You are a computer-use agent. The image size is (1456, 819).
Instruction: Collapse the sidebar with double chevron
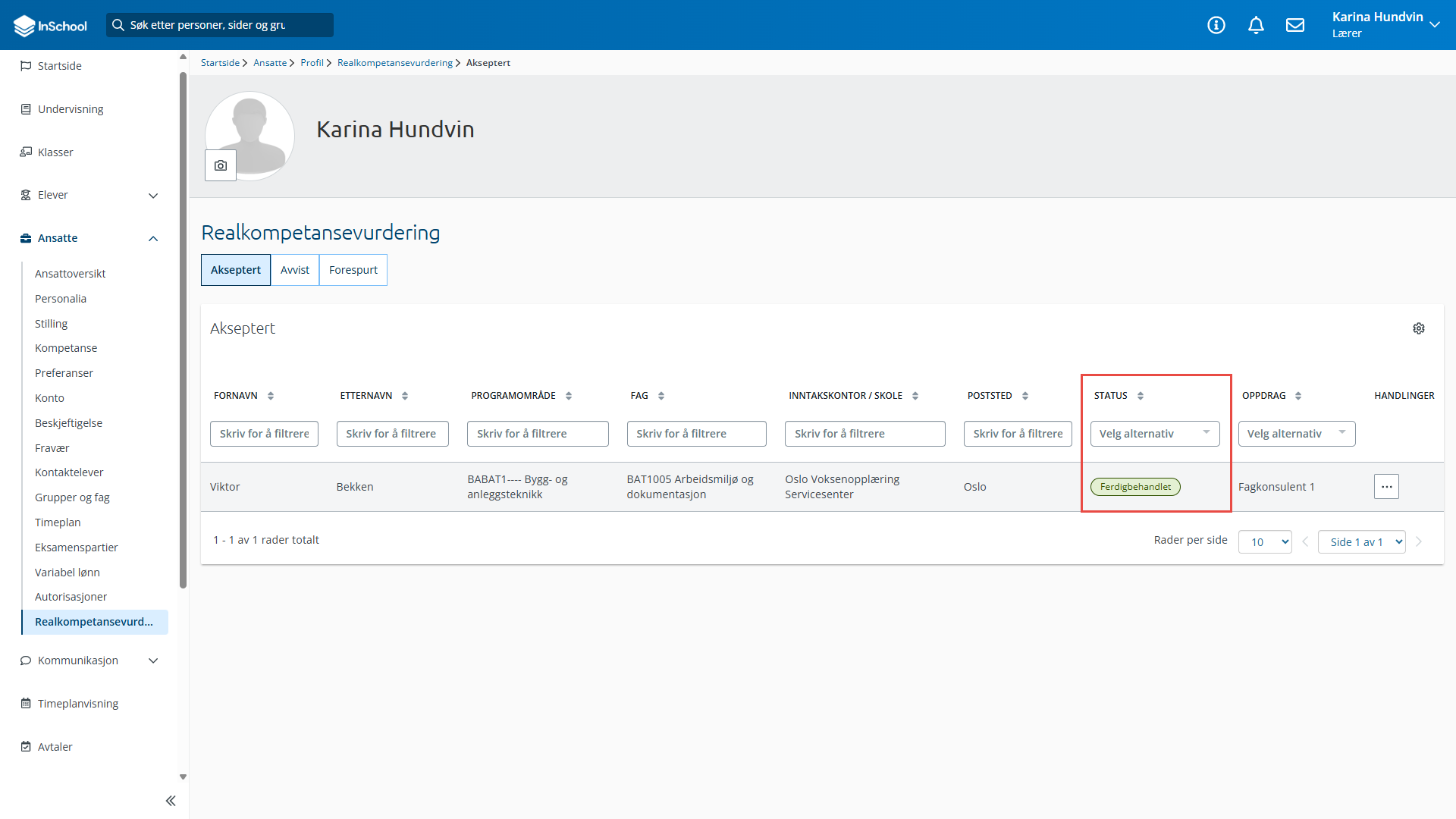click(171, 801)
